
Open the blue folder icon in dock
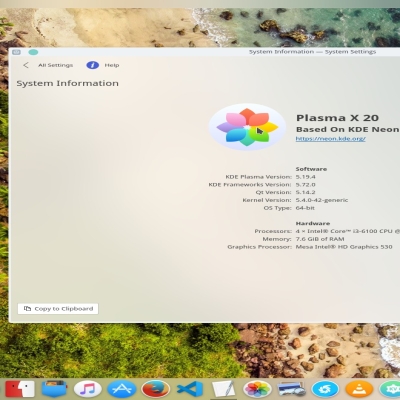point(54,389)
